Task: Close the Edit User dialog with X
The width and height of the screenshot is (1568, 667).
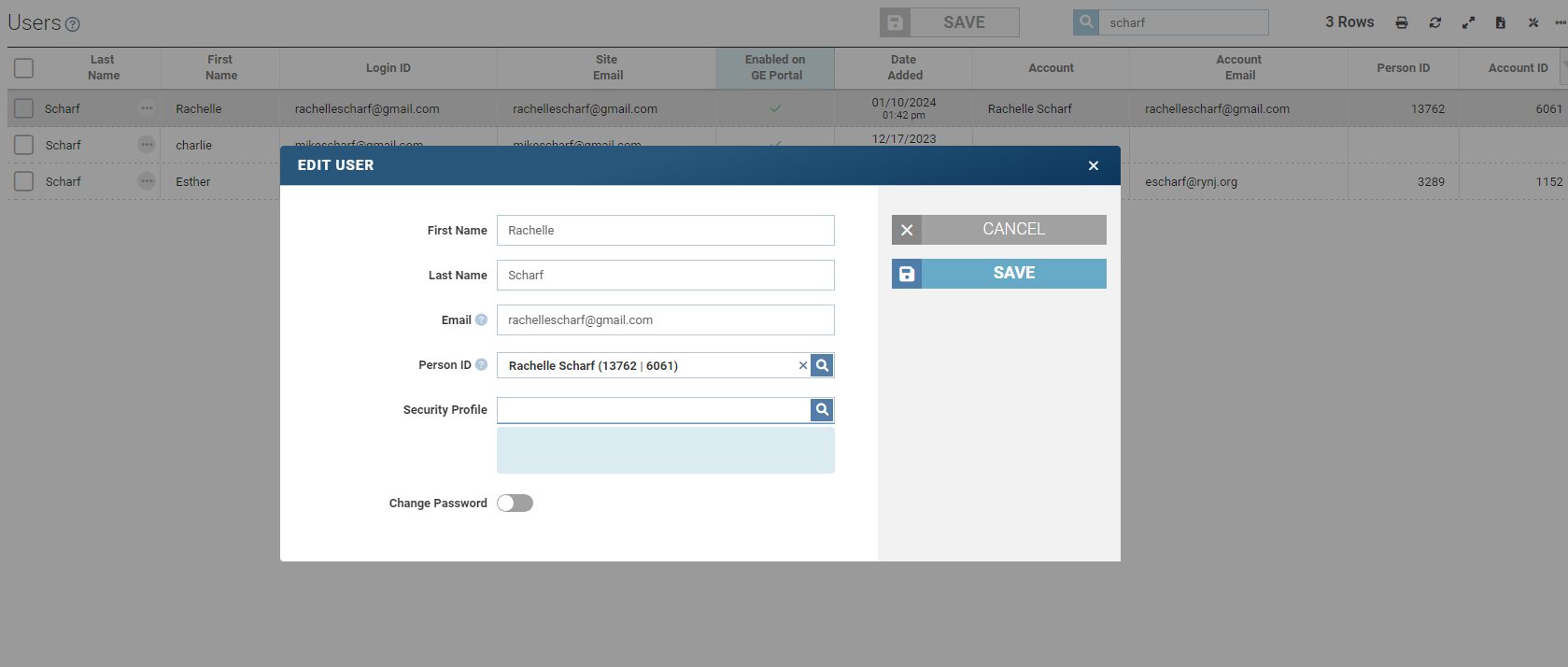Action: click(x=1094, y=165)
